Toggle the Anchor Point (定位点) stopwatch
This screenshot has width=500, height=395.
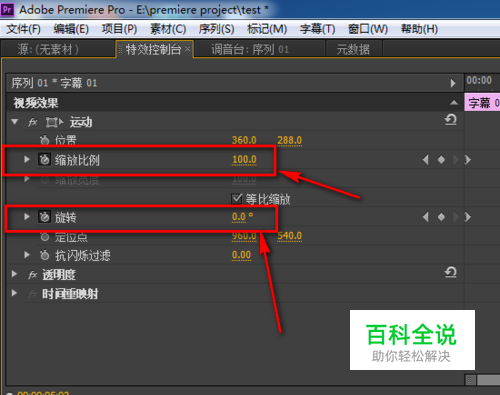[44, 237]
